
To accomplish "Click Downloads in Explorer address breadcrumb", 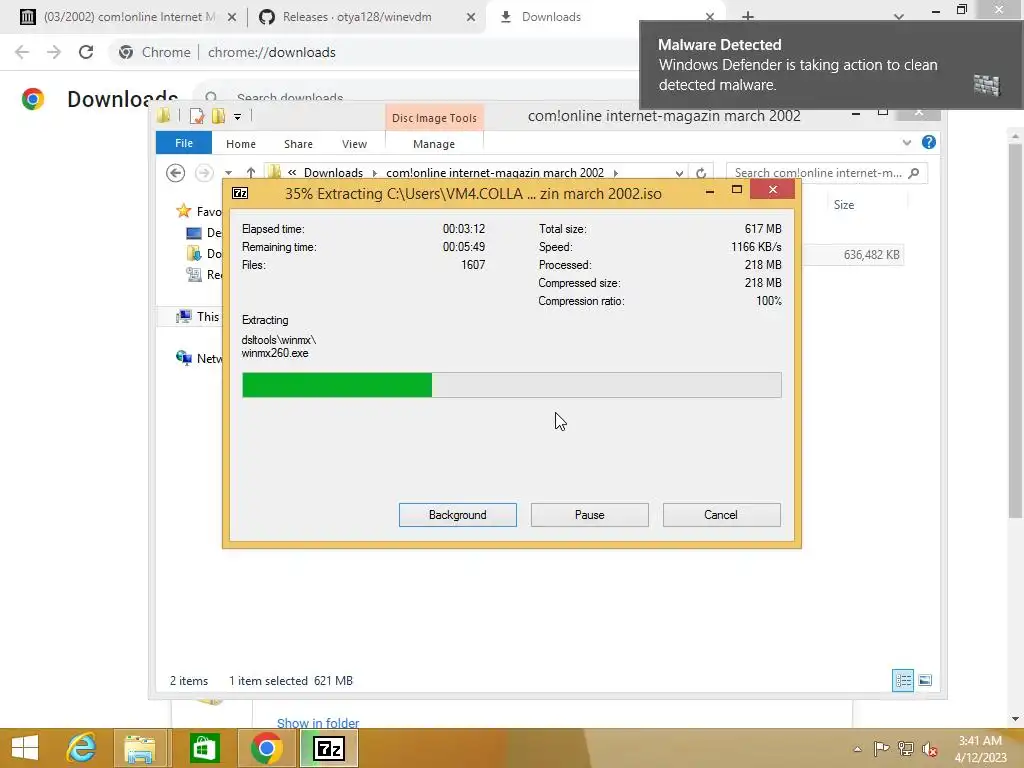I will pyautogui.click(x=333, y=172).
